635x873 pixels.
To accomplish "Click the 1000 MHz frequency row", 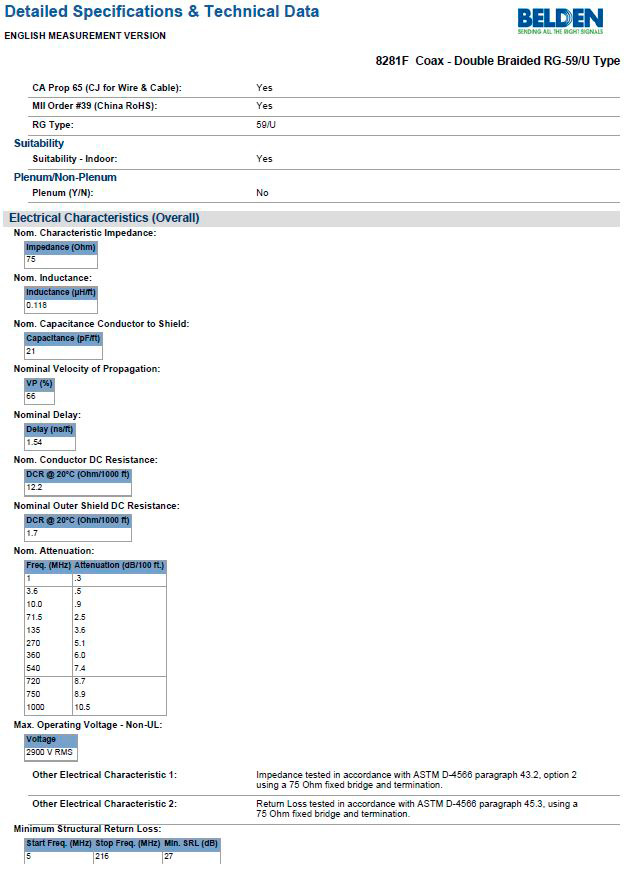I will point(35,707).
